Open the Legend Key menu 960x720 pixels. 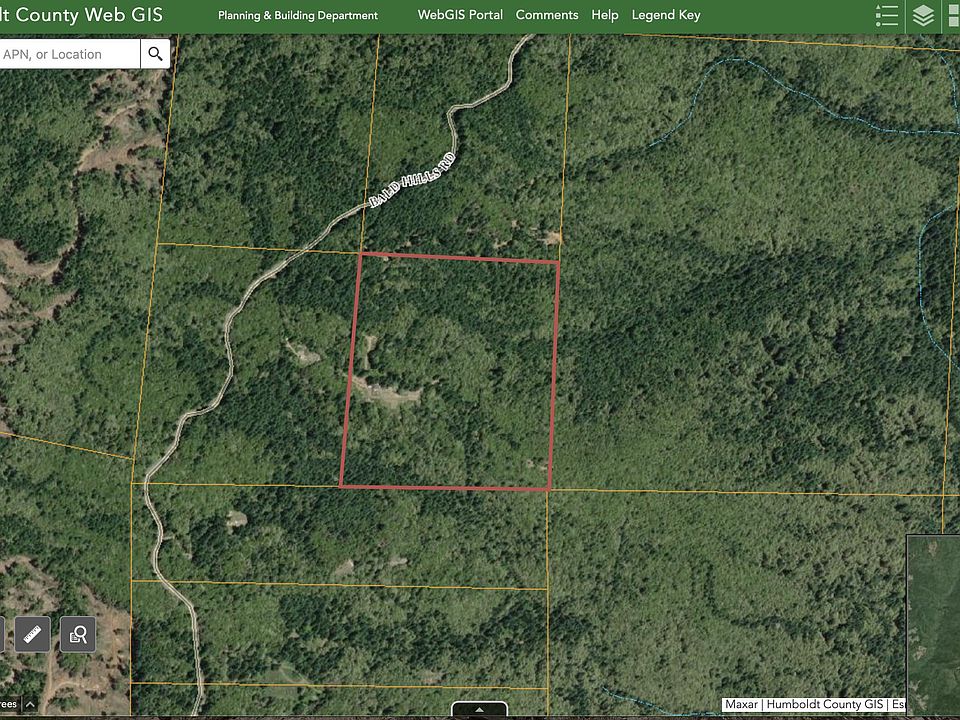(x=666, y=15)
